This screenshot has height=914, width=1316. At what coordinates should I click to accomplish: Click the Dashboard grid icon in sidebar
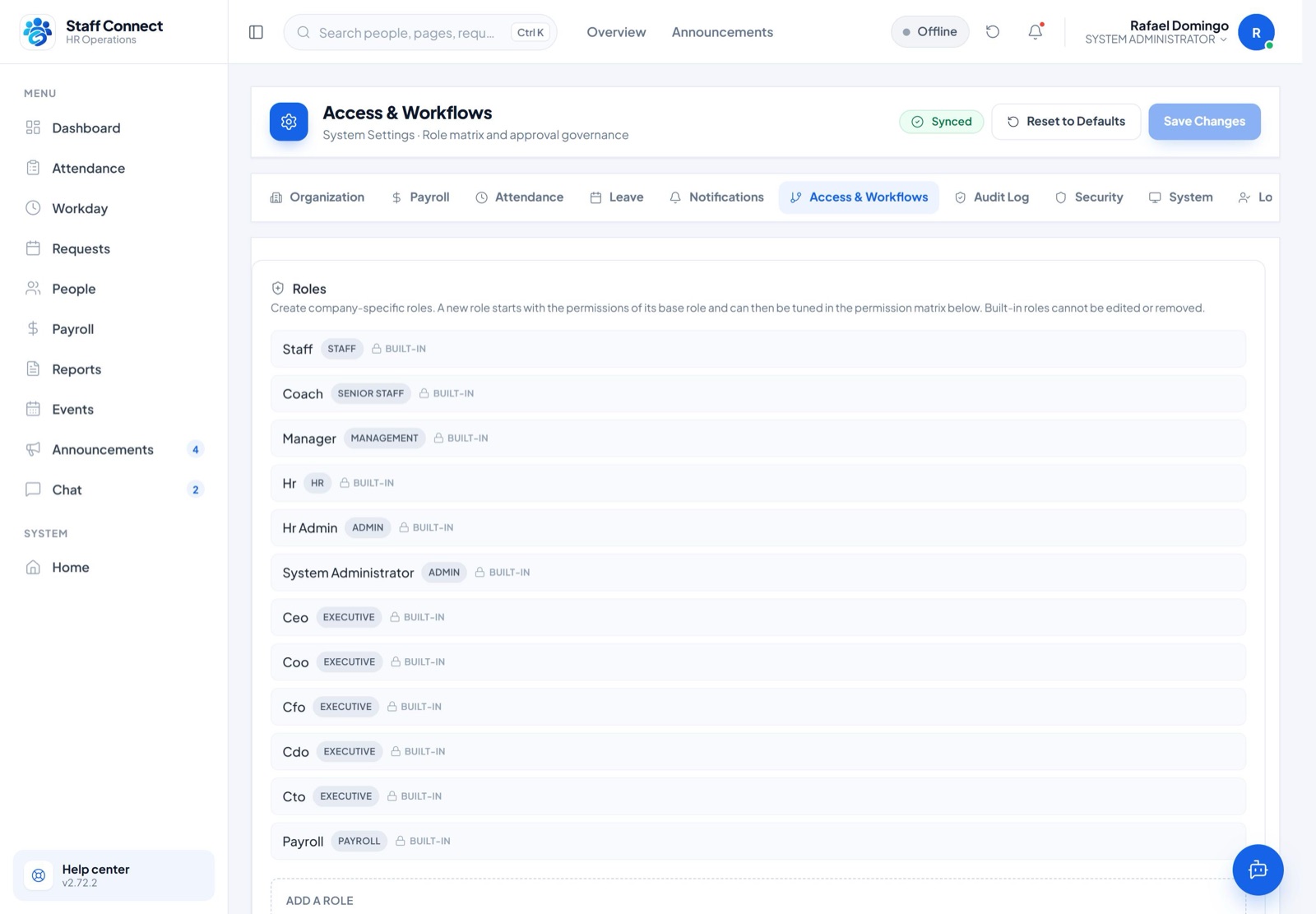point(33,128)
